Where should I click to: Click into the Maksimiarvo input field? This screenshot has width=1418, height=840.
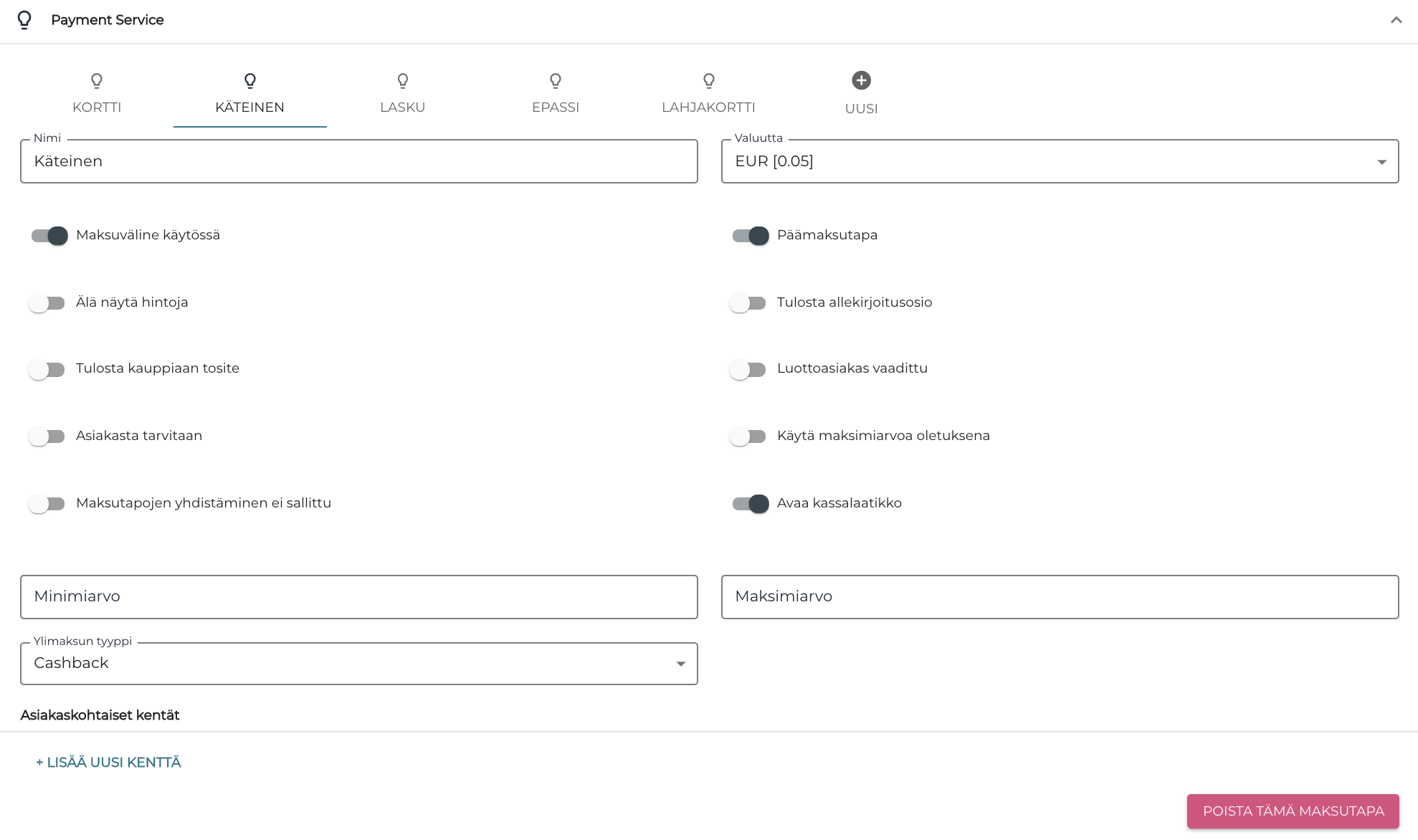pyautogui.click(x=1059, y=597)
